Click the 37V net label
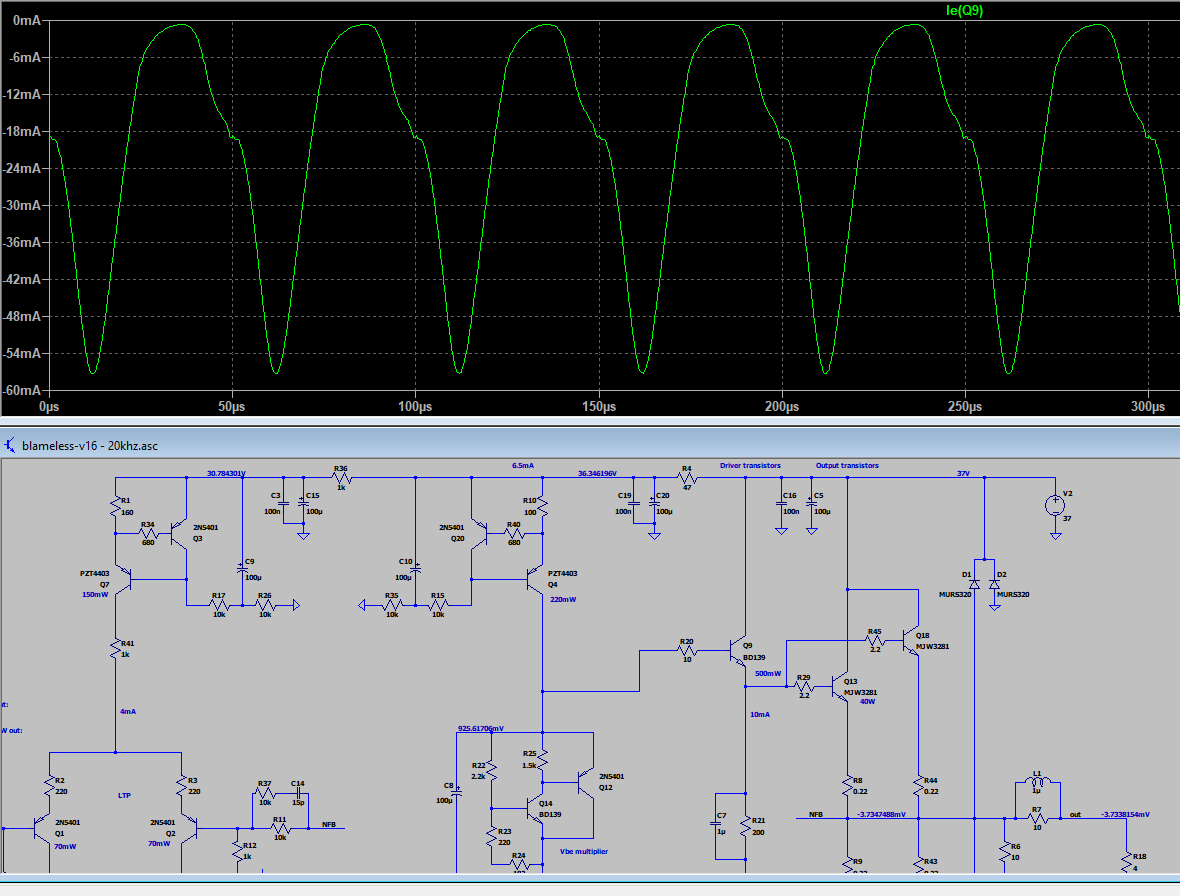 click(x=963, y=474)
